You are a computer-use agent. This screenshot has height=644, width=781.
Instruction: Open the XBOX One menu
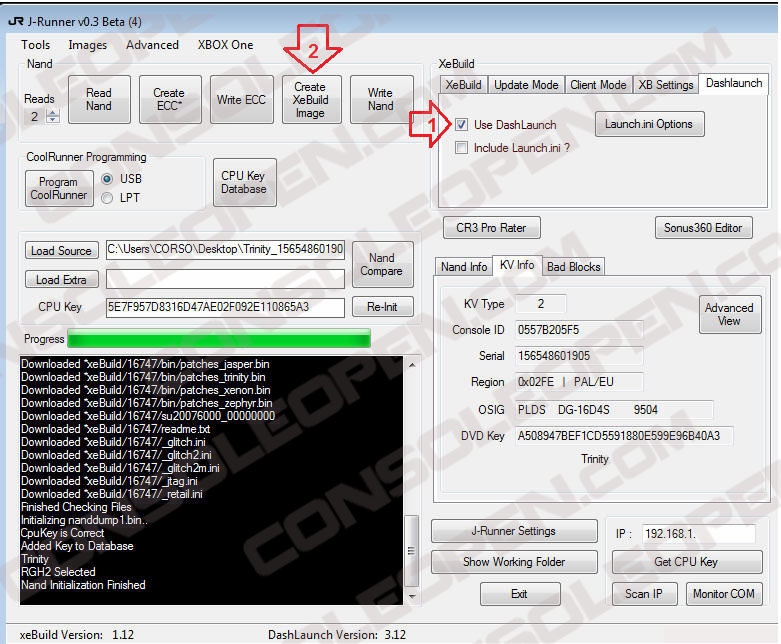(225, 45)
